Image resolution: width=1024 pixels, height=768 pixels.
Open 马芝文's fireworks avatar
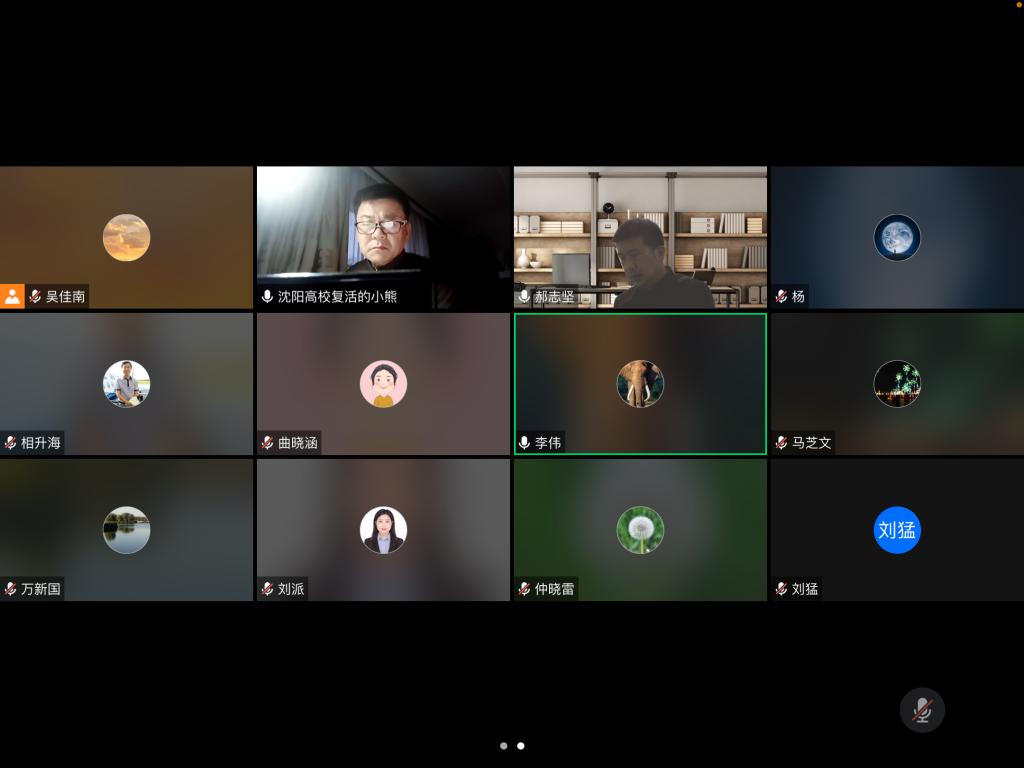point(897,384)
